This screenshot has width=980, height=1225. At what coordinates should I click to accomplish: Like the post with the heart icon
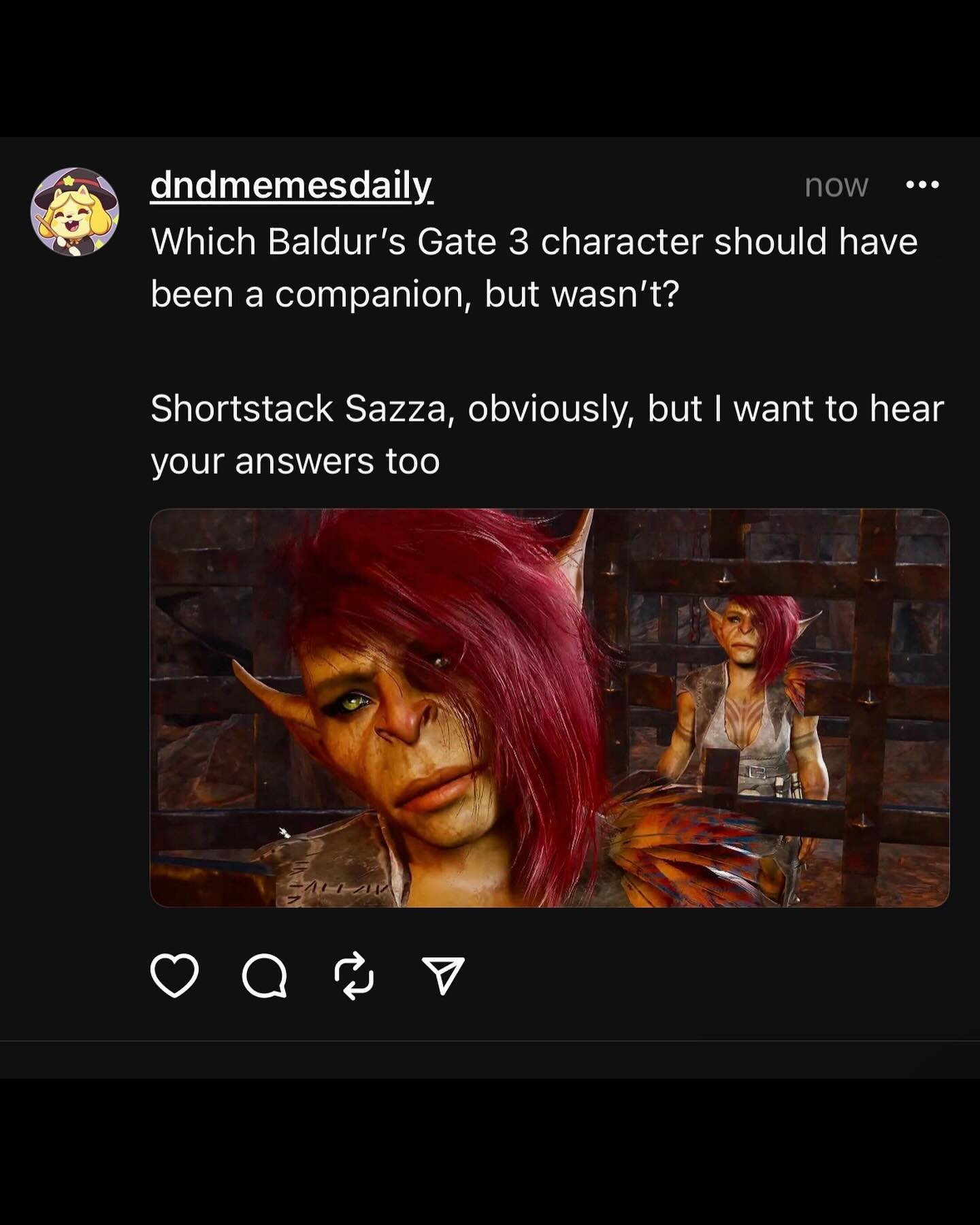pyautogui.click(x=174, y=975)
